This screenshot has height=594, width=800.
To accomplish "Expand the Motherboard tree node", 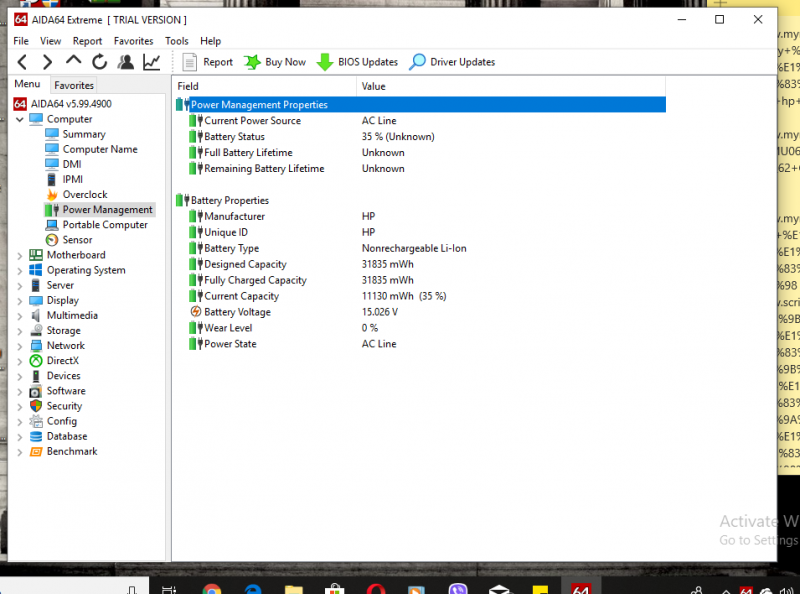I will (x=20, y=255).
